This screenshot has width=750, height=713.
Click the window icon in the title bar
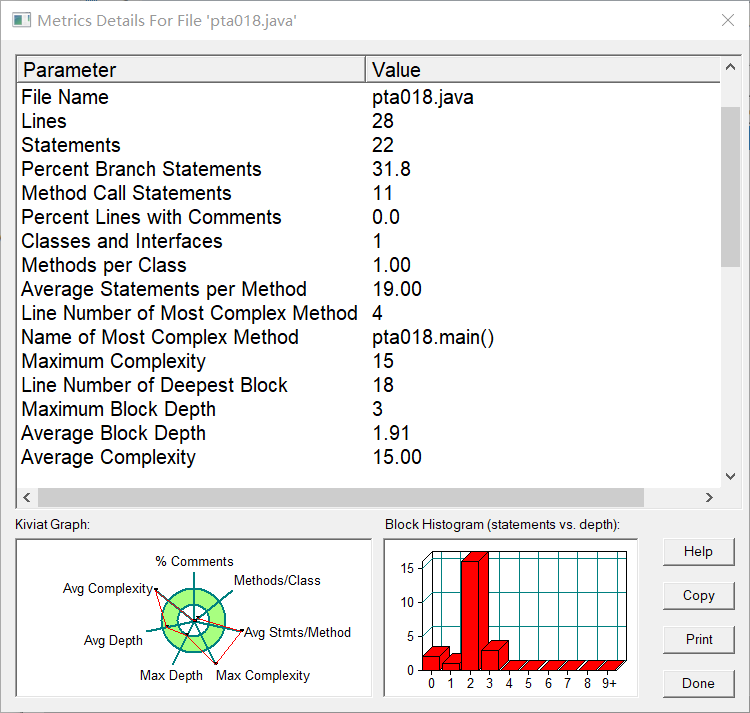tap(21, 21)
